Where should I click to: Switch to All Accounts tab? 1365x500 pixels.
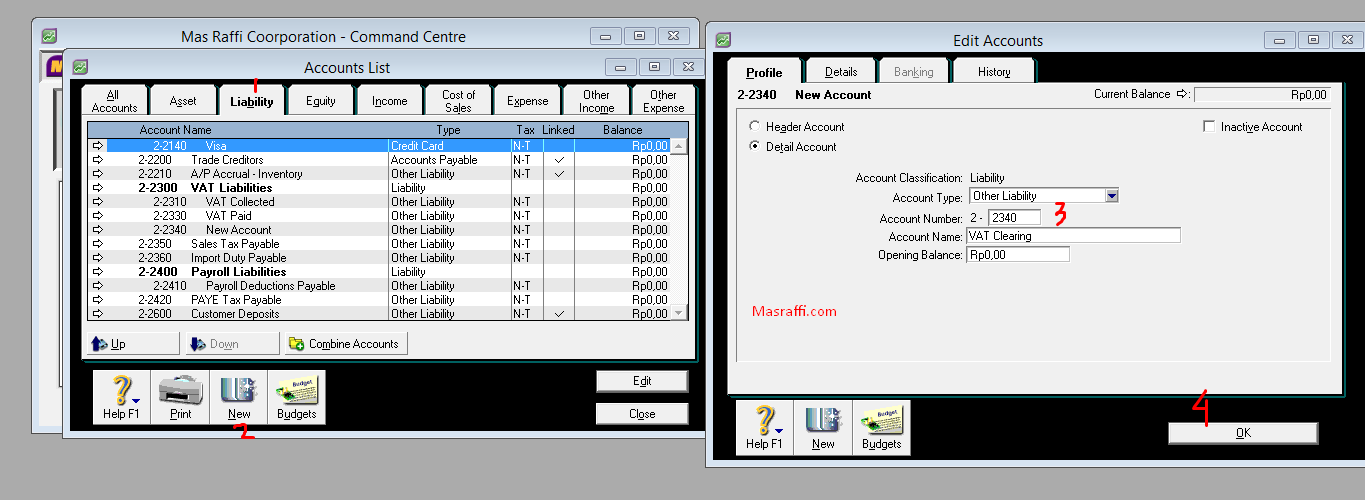click(x=114, y=101)
